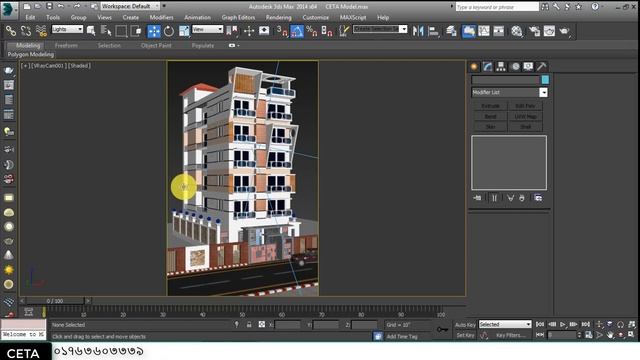640x360 pixels.
Task: Open the Manage Layers icon
Action: pos(451,31)
